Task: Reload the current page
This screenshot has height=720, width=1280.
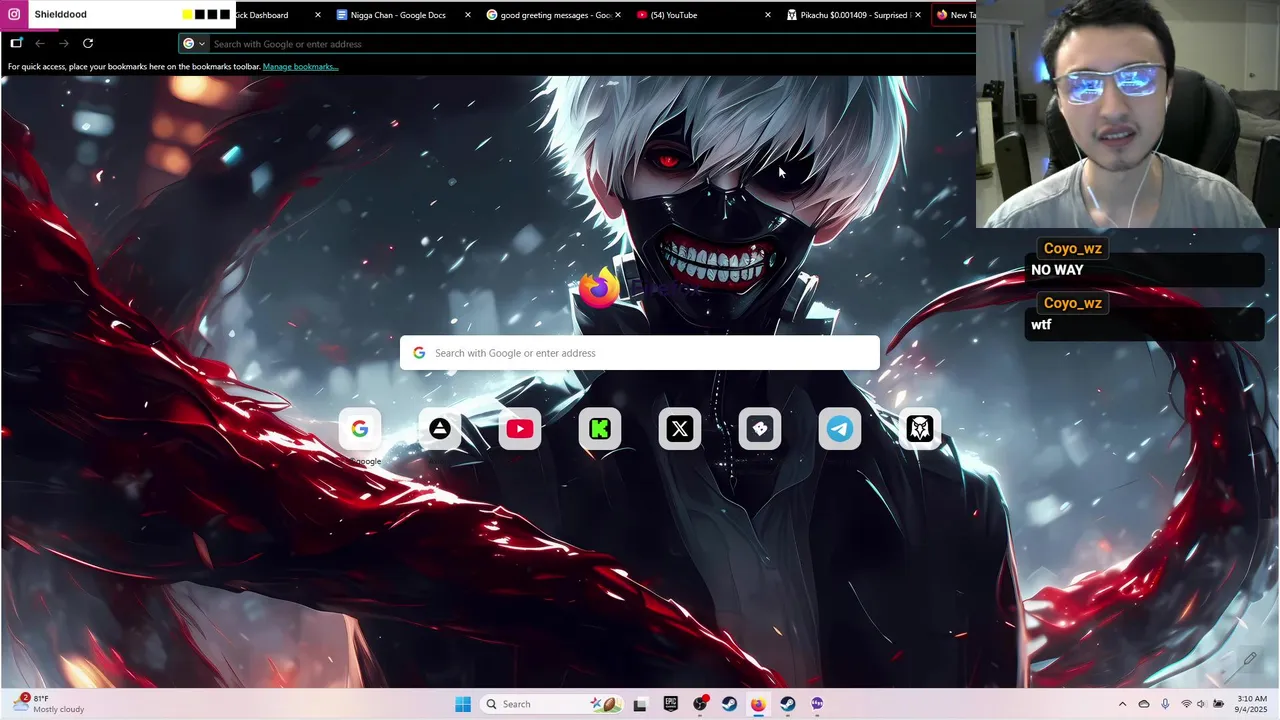Action: [x=88, y=43]
